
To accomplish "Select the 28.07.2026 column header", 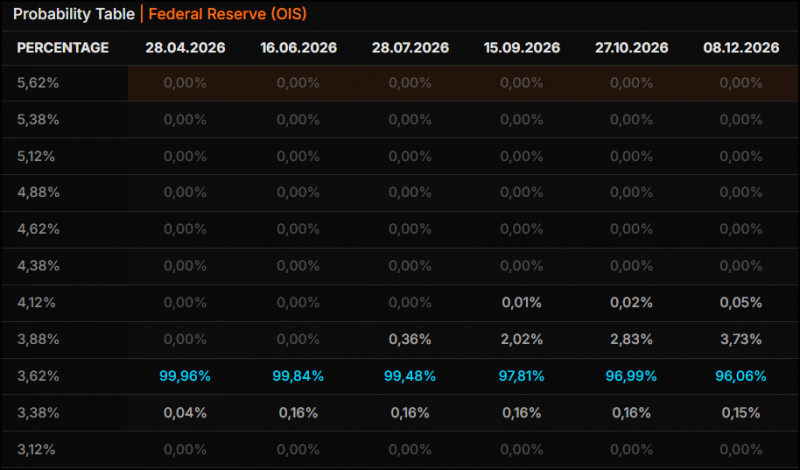I will tap(410, 48).
